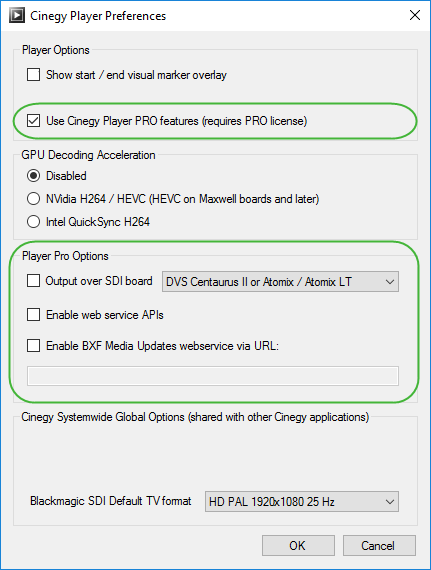Click the BXF webservice URL field
This screenshot has width=431, height=570.
pyautogui.click(x=213, y=376)
